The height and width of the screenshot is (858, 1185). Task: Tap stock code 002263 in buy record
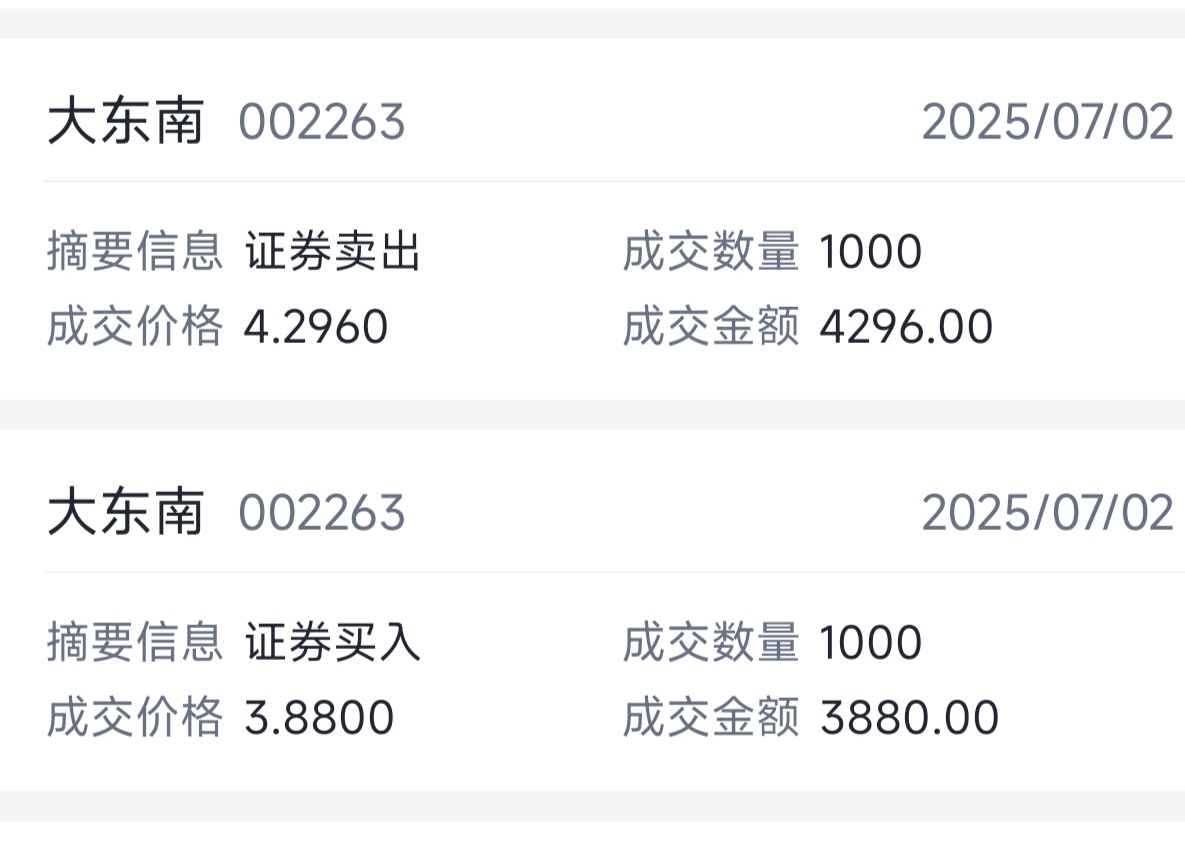[x=322, y=513]
